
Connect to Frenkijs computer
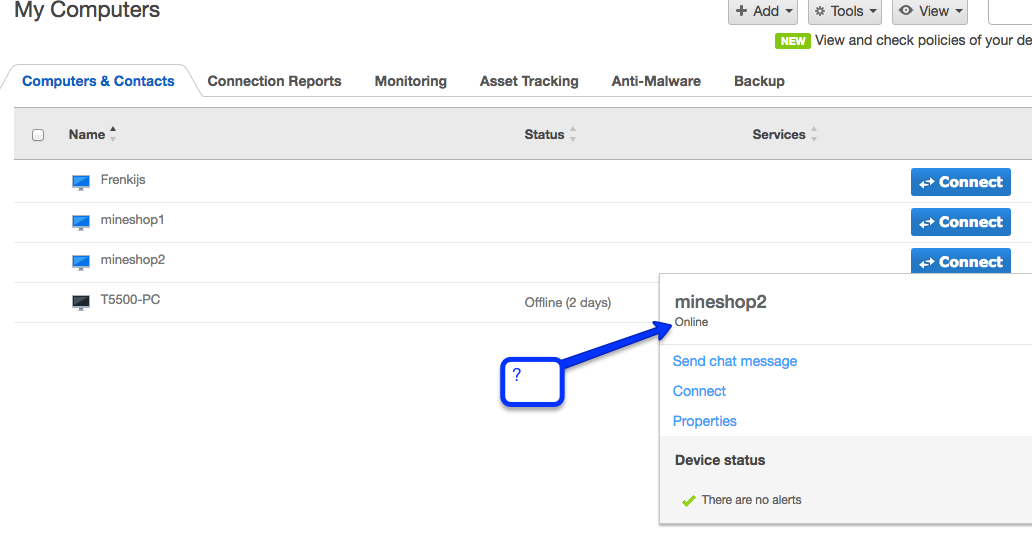point(960,182)
